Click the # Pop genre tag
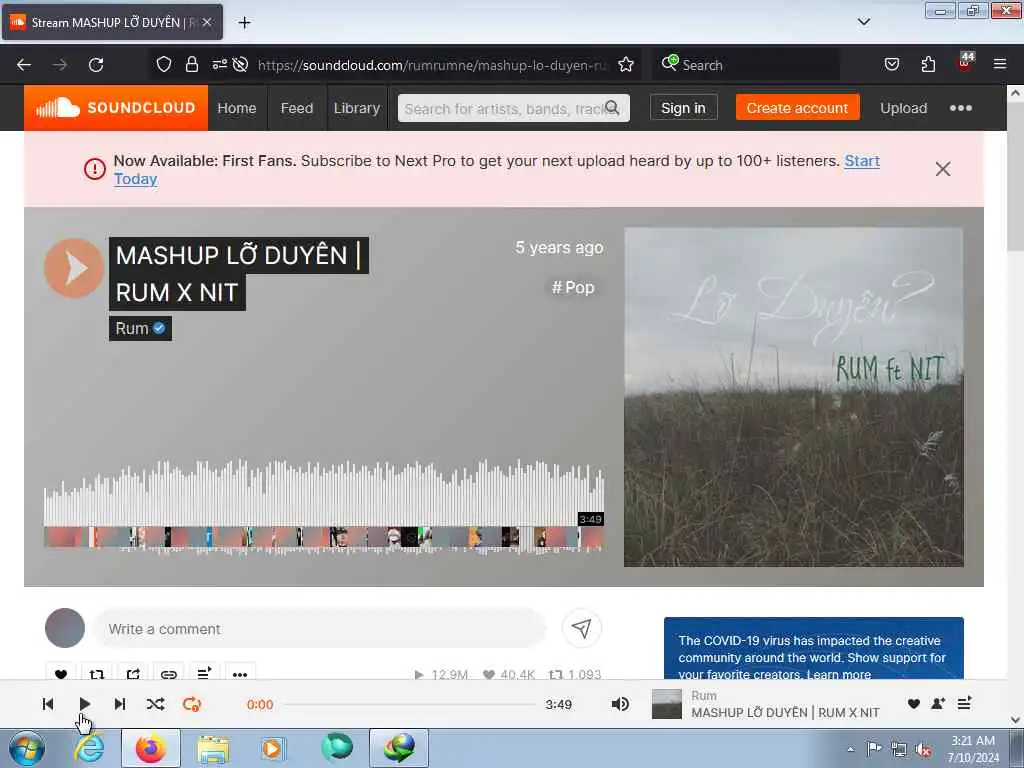This screenshot has height=768, width=1024. pos(573,287)
